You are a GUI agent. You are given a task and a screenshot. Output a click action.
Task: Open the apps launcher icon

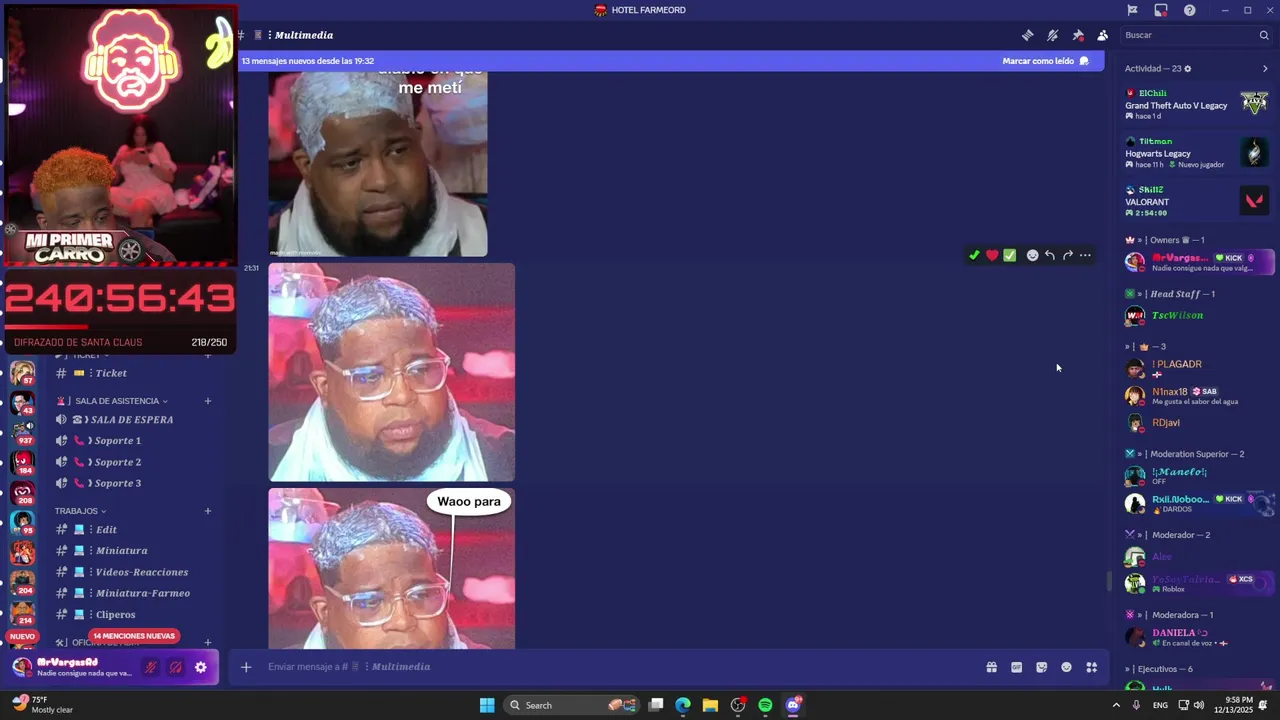coord(1092,667)
